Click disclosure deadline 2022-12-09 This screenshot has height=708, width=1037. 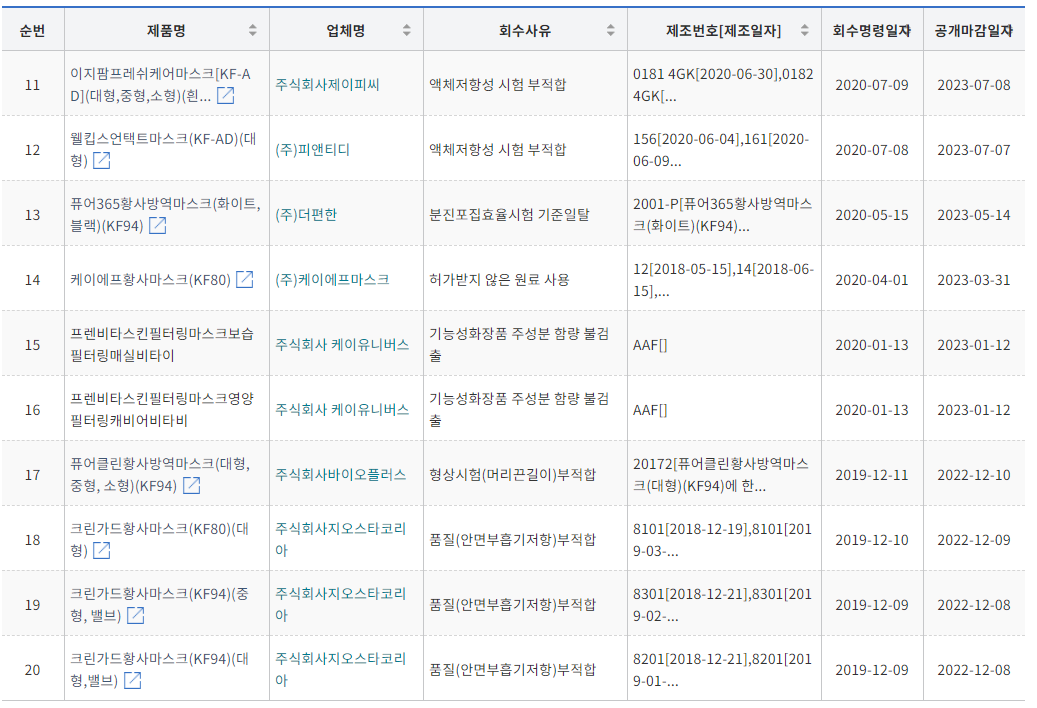(x=974, y=540)
